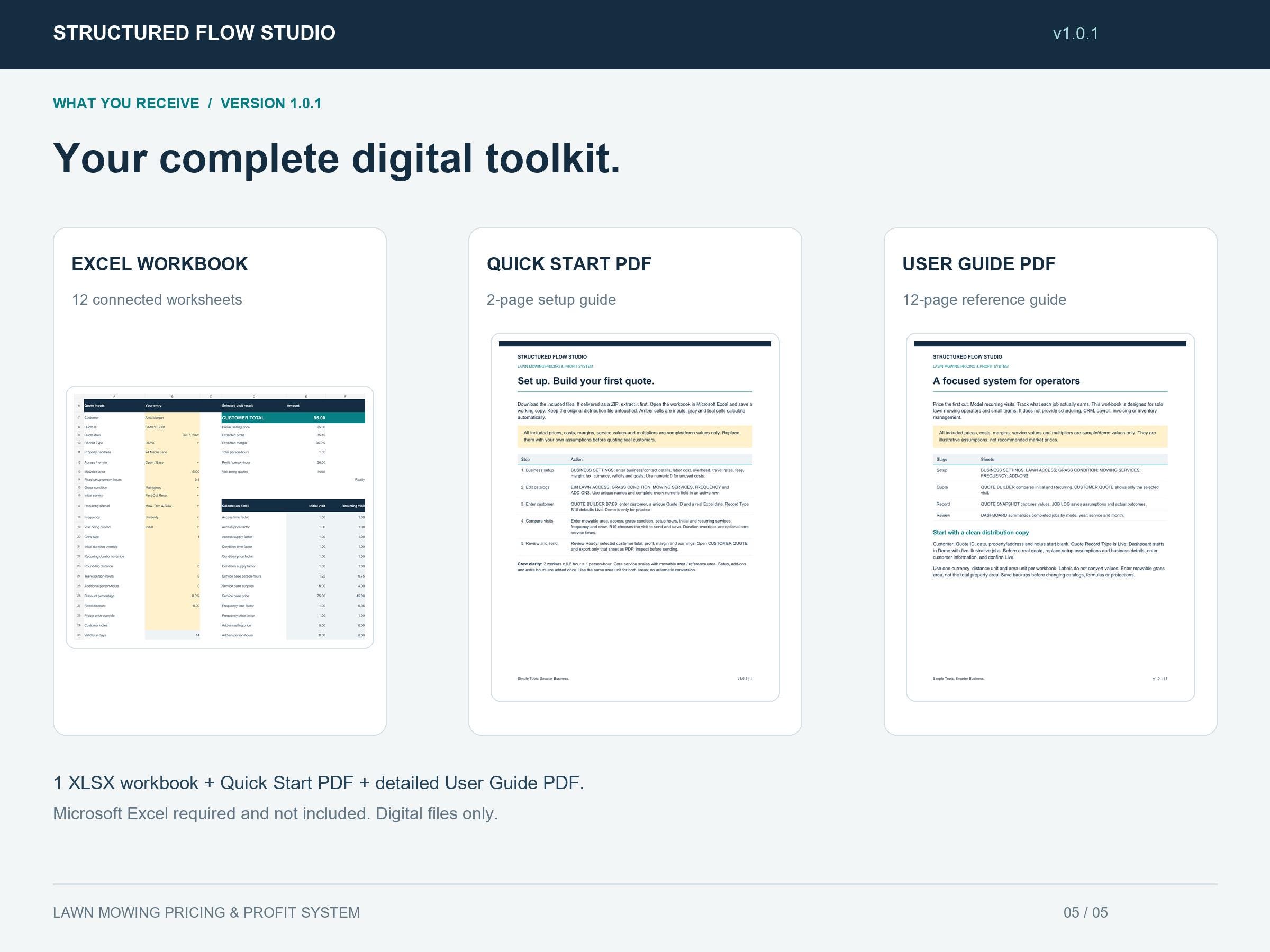Click 'Set up. Build your first quote.' title

[586, 381]
